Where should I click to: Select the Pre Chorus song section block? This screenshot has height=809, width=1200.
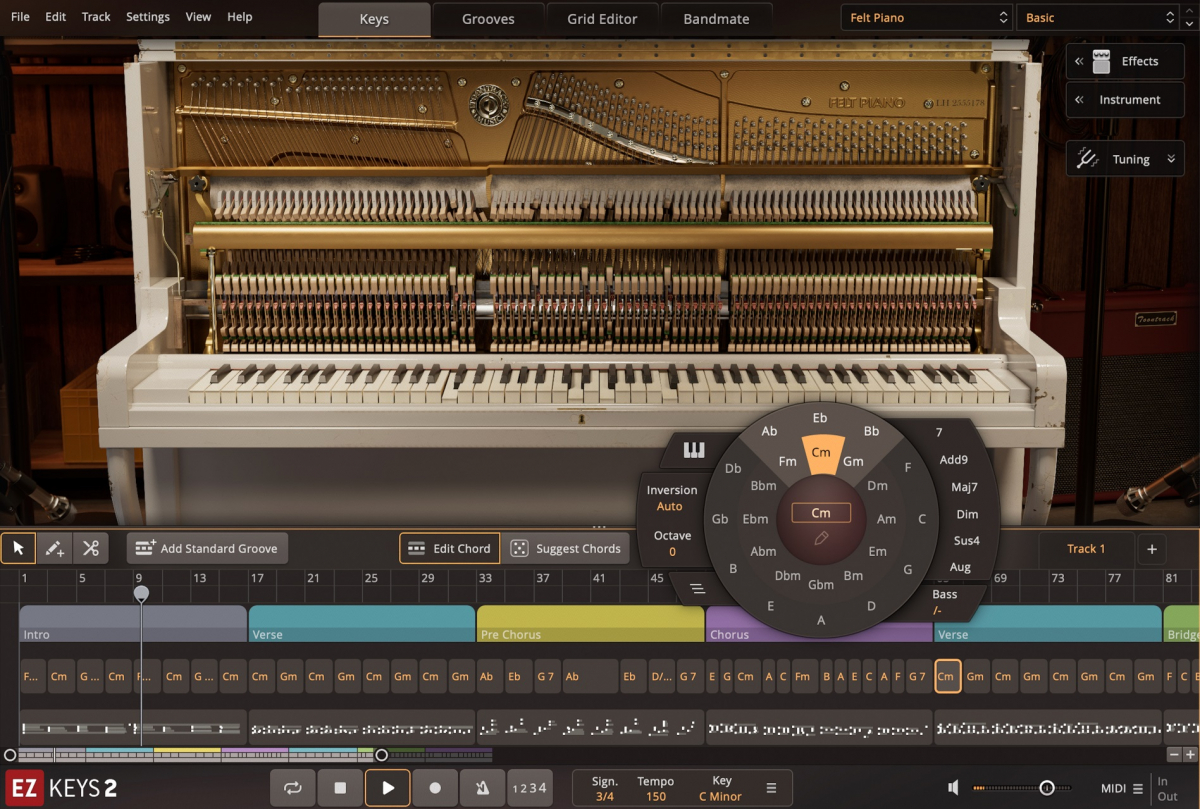click(590, 624)
